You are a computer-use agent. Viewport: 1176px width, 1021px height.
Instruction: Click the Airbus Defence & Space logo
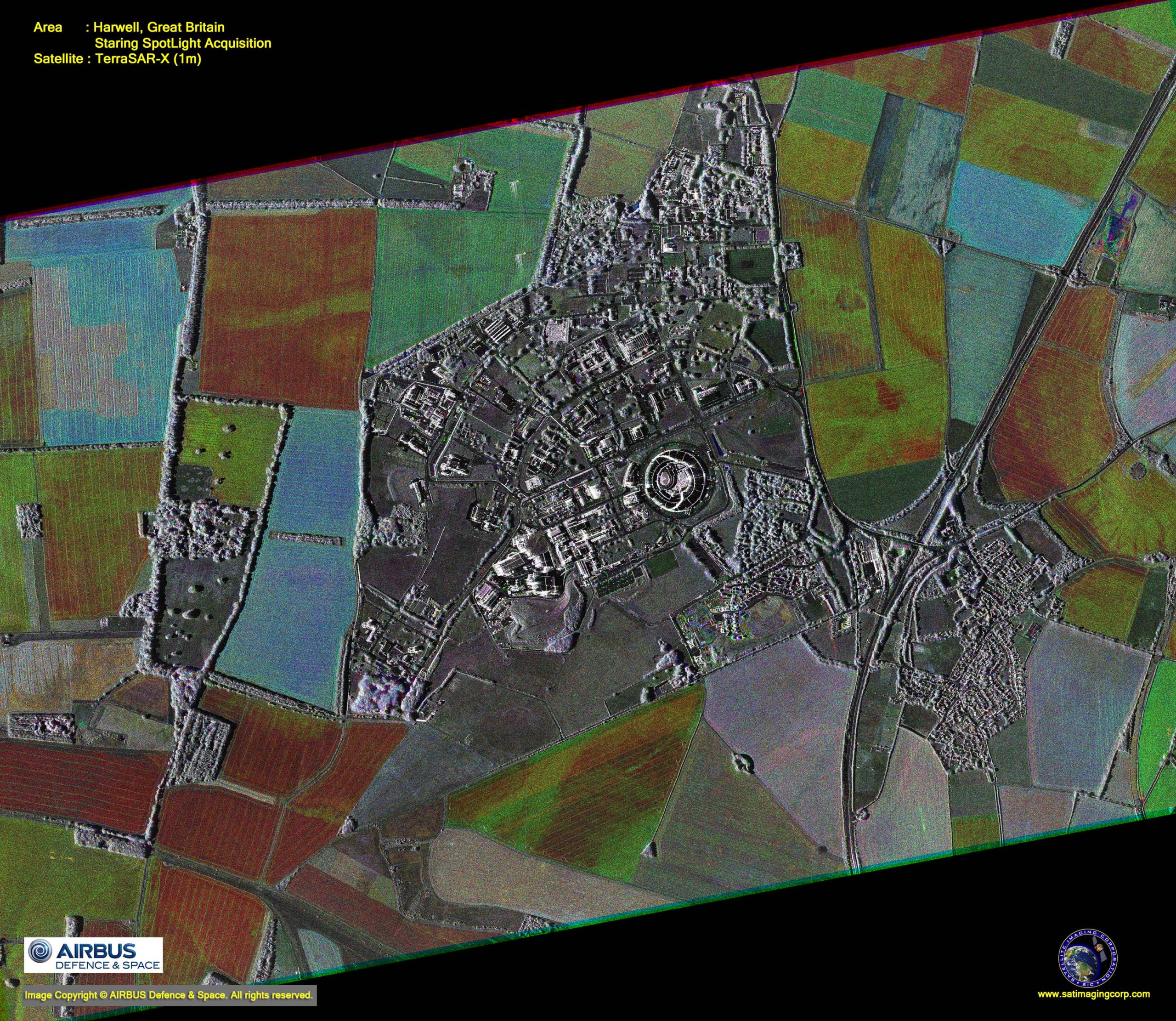tap(93, 954)
